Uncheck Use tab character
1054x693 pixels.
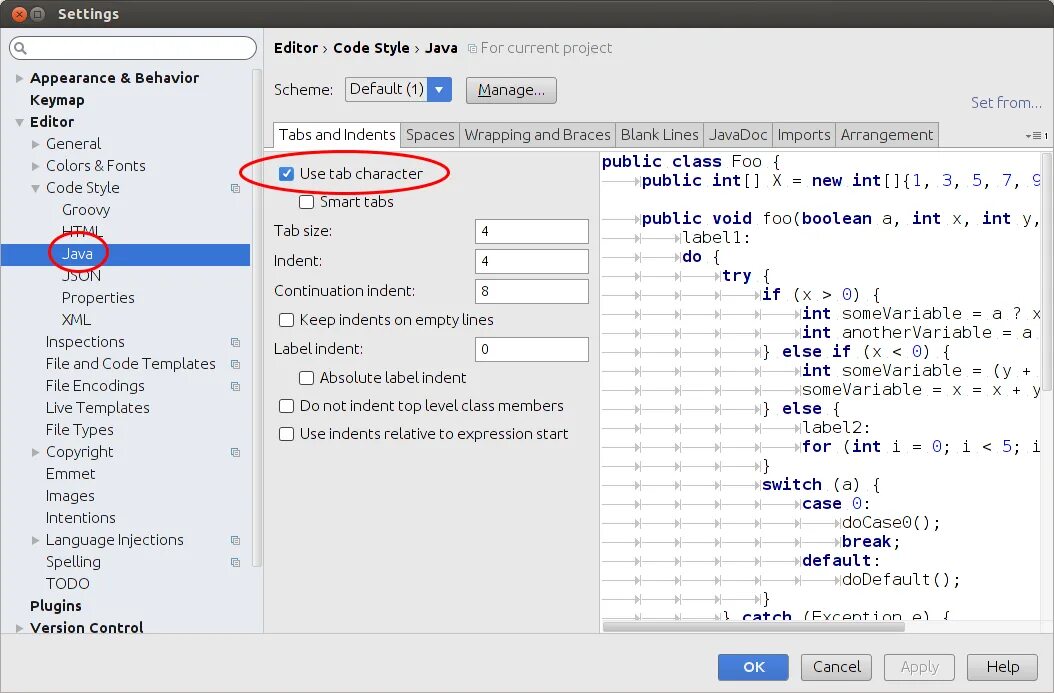point(286,173)
